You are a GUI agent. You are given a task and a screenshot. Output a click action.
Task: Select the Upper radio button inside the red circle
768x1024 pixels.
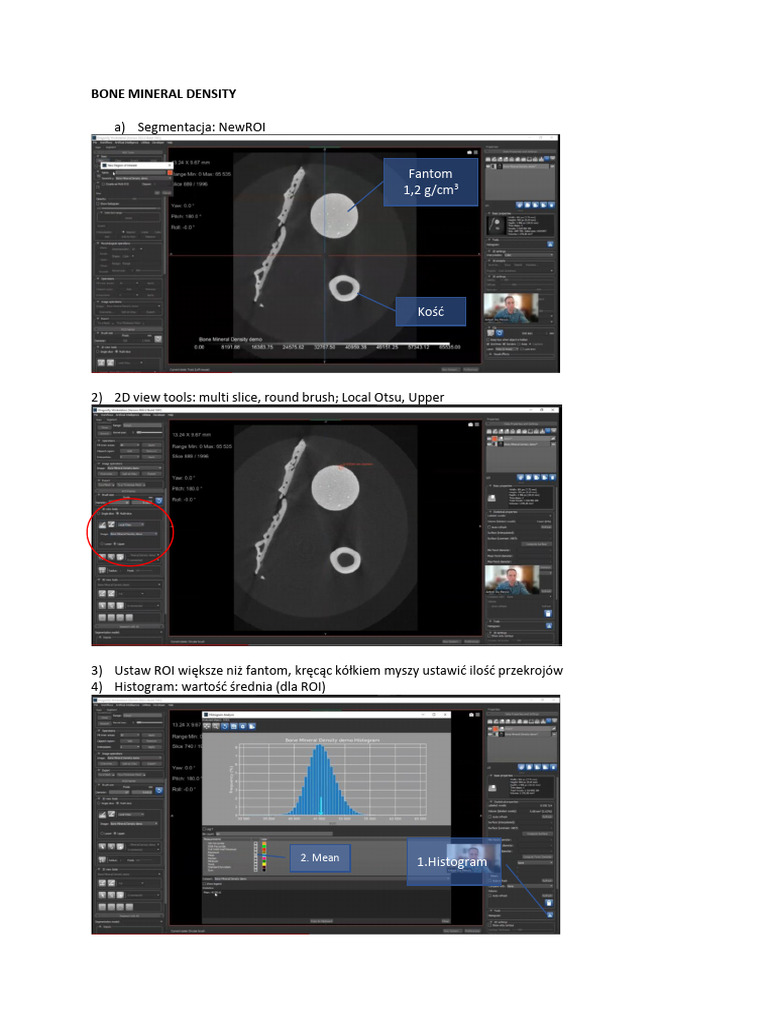click(114, 544)
